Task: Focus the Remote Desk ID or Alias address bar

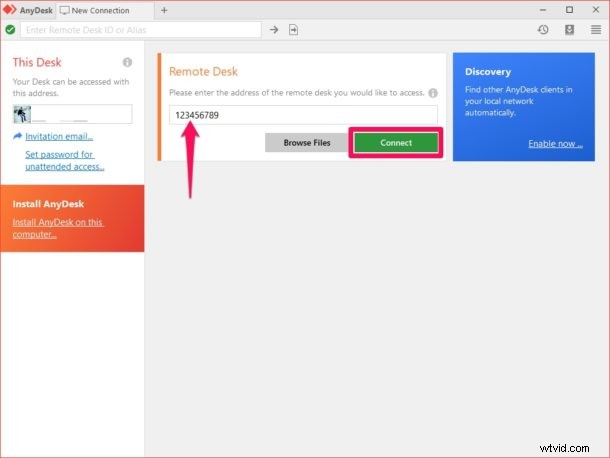Action: coord(141,30)
